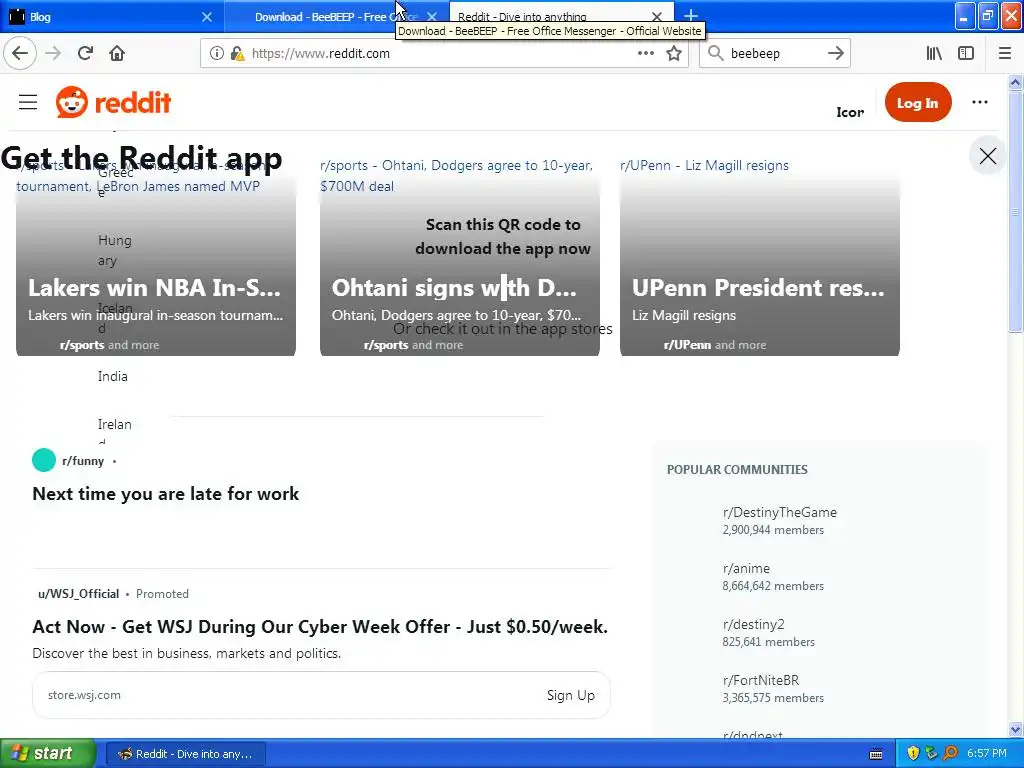Open the Library bookshelf icon
This screenshot has width=1024, height=768.
[x=934, y=53]
